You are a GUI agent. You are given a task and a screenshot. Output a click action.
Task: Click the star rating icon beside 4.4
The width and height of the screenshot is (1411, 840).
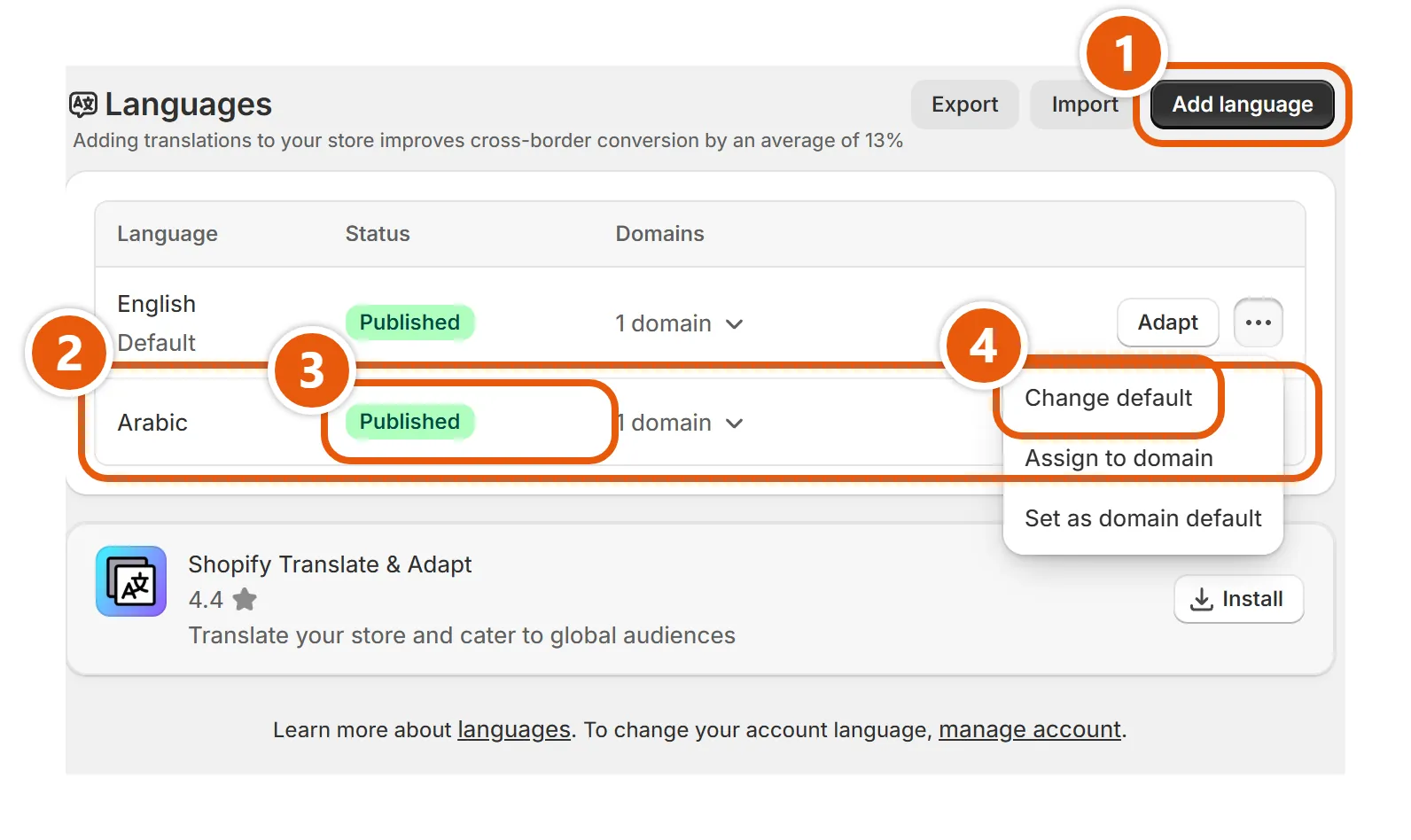pyautogui.click(x=245, y=600)
